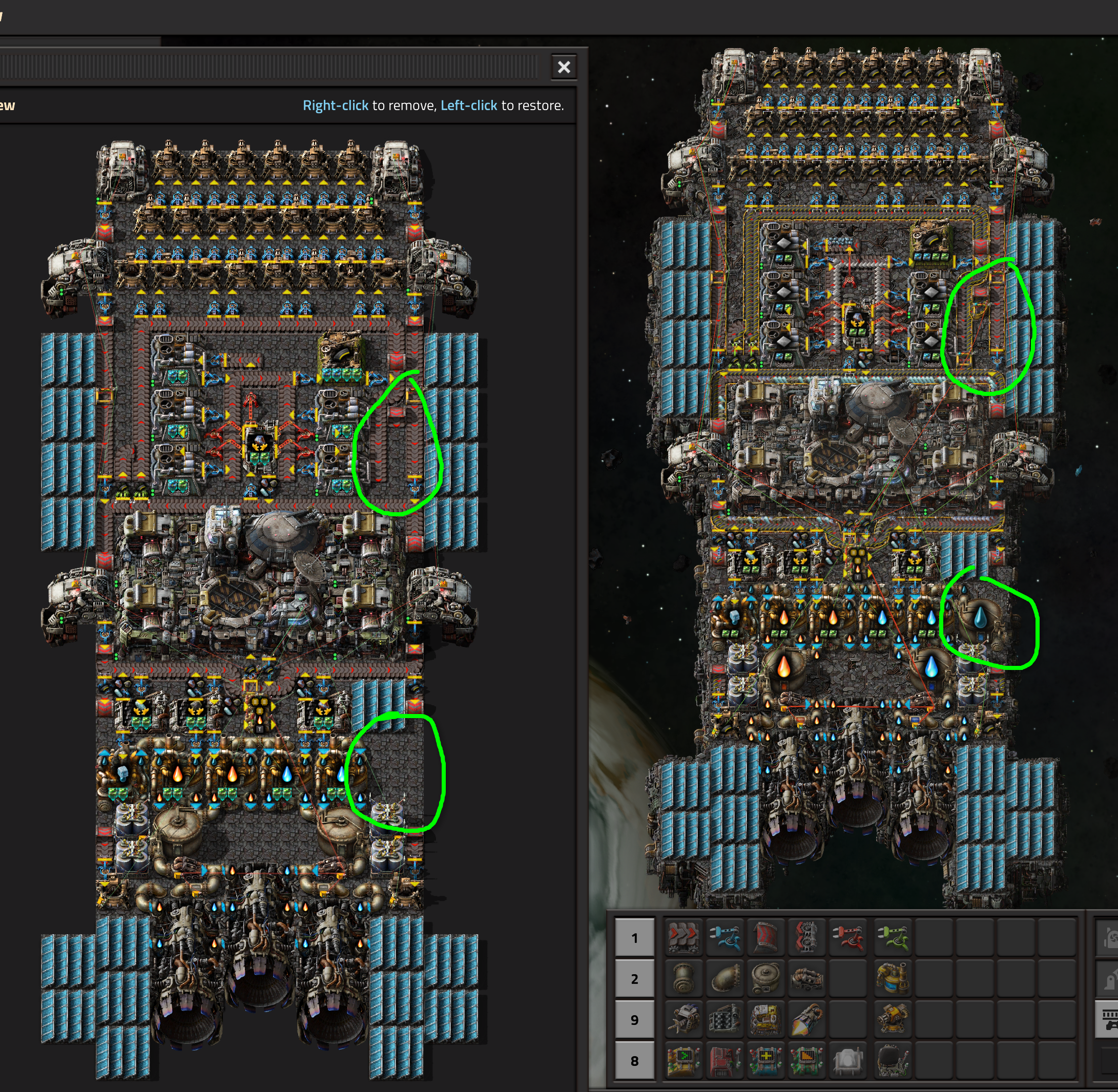Close the blueprint preview panel
Screen dimensions: 1118x1092
(564, 67)
